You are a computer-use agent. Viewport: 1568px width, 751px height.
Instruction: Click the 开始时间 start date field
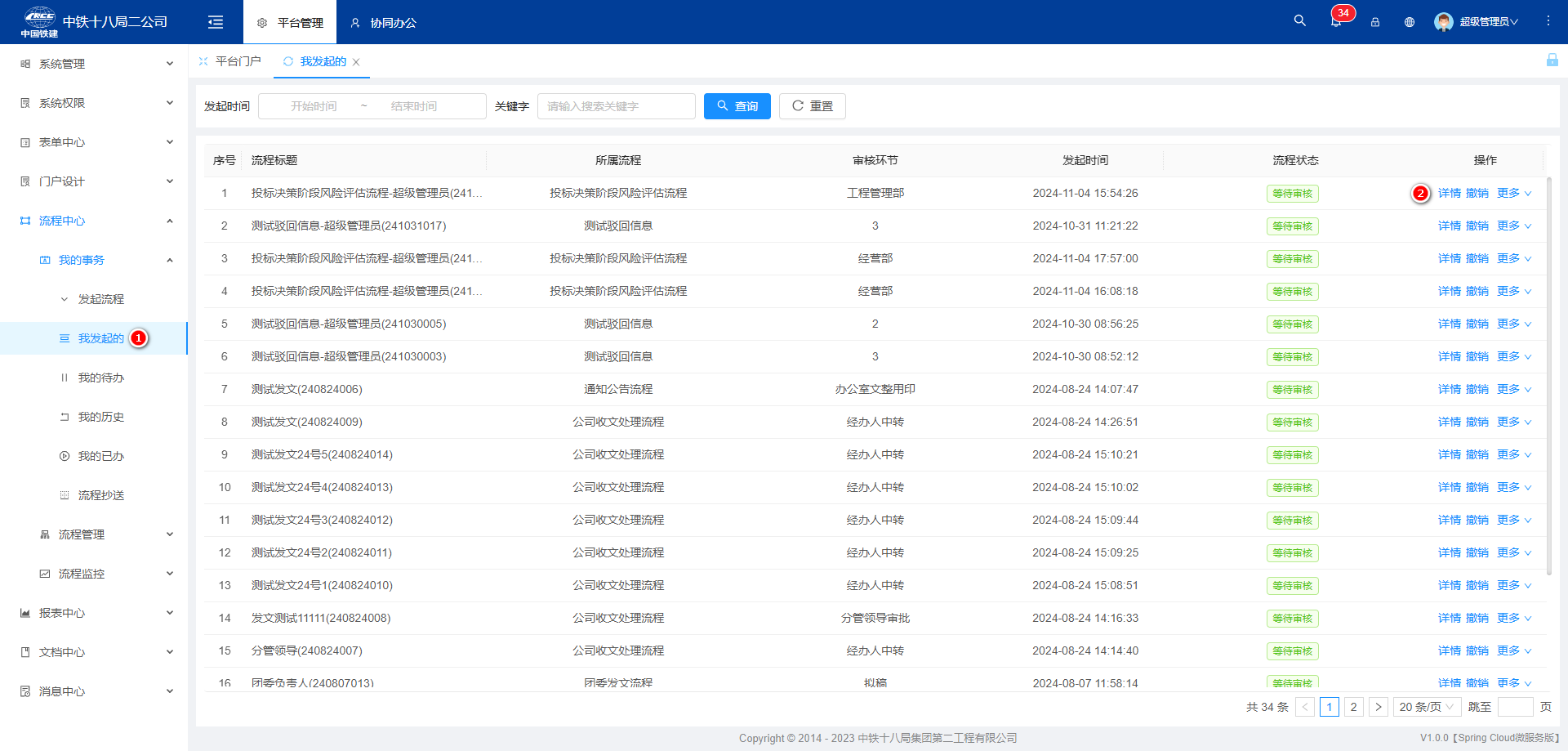314,106
